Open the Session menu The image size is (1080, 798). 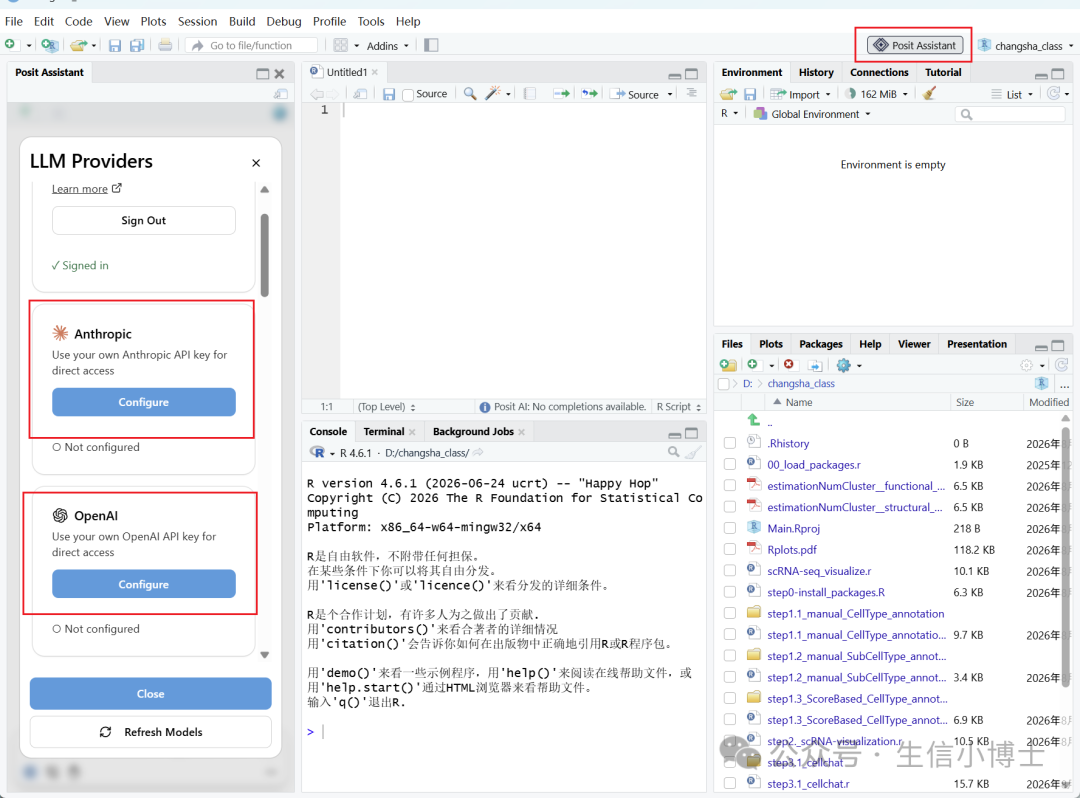click(197, 21)
